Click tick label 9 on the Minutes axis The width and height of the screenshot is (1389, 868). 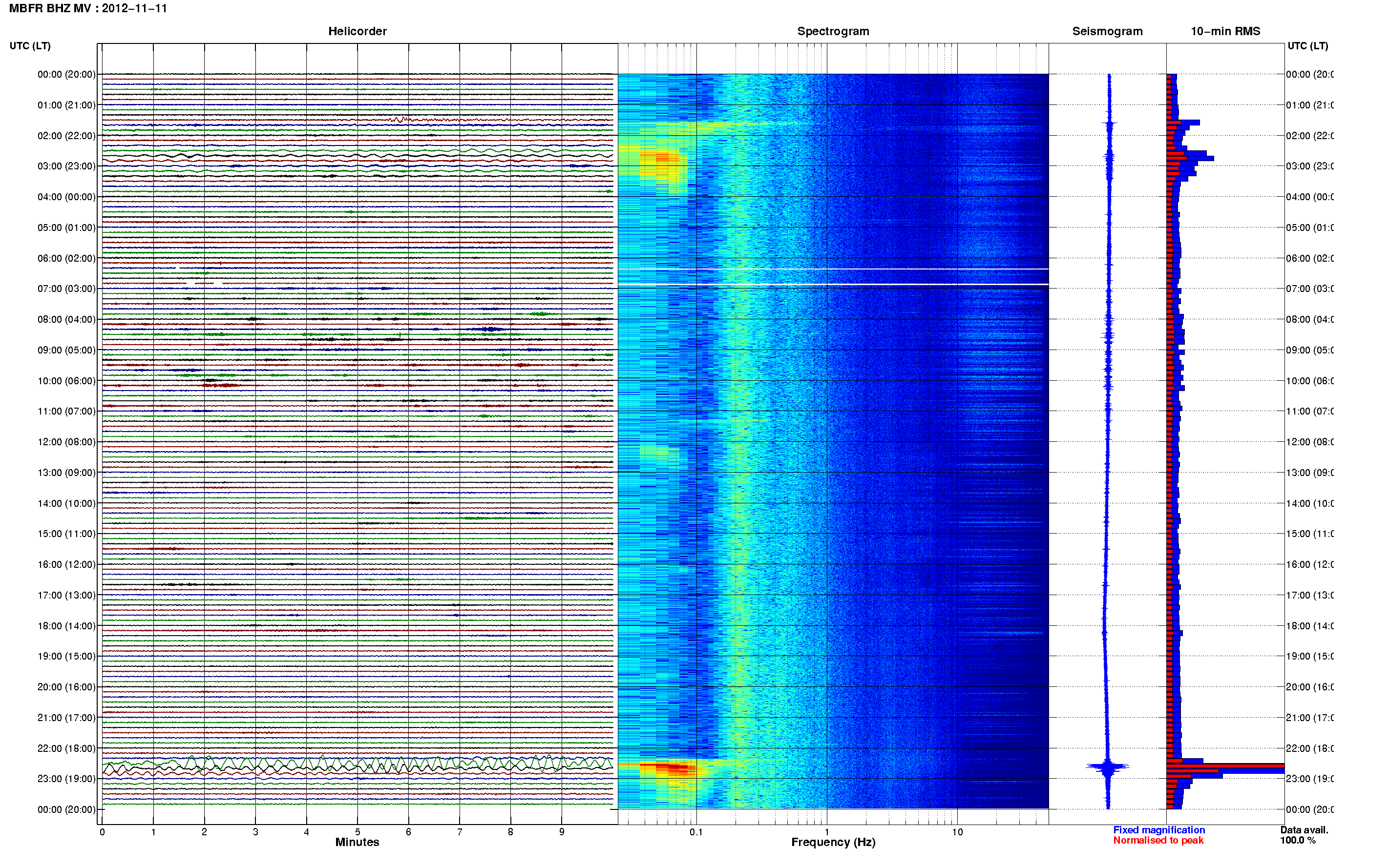[x=562, y=832]
